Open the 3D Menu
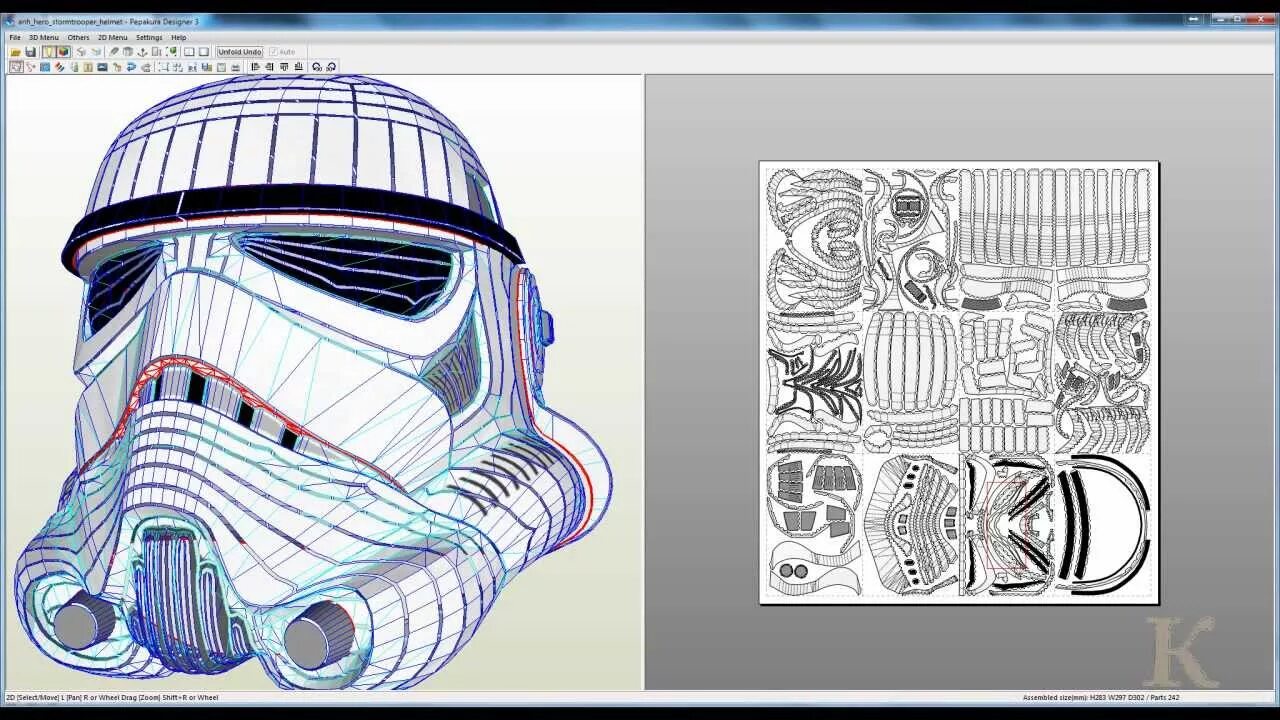Image resolution: width=1280 pixels, height=720 pixels. click(x=44, y=37)
